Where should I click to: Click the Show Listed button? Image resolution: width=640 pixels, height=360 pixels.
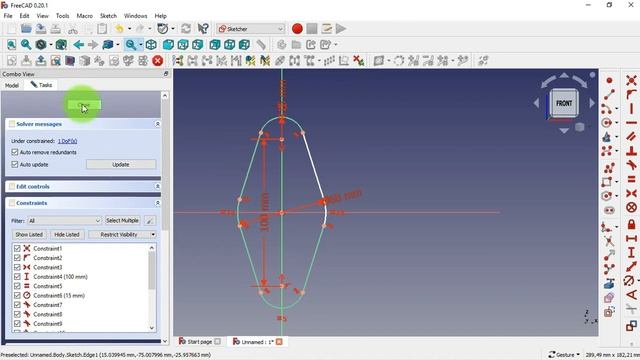(29, 234)
